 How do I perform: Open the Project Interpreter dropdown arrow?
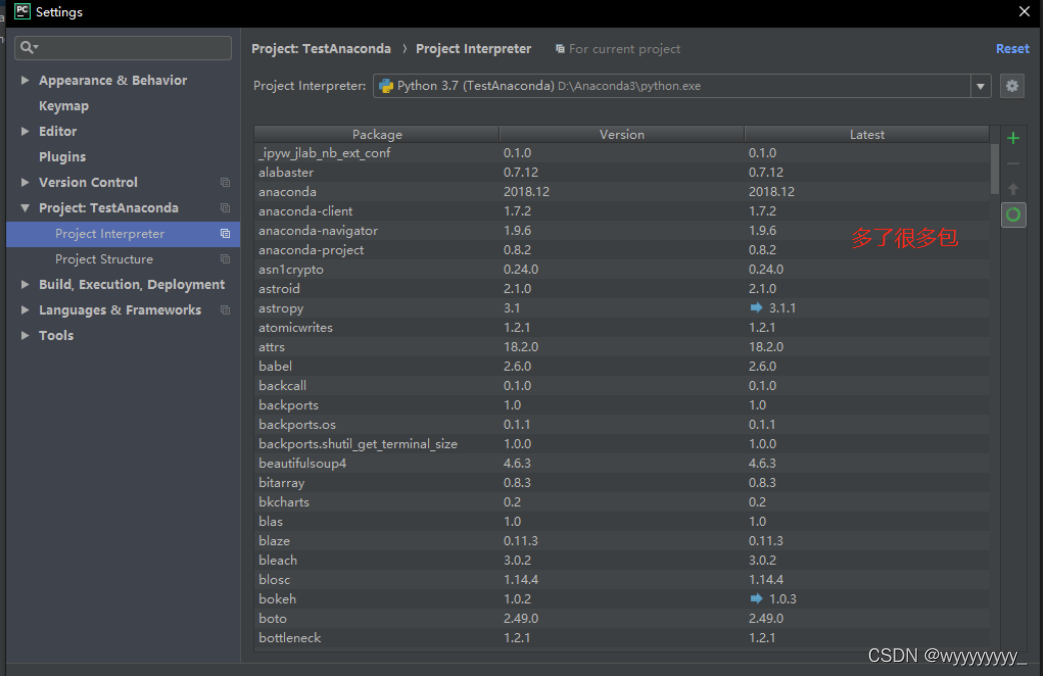[x=980, y=86]
